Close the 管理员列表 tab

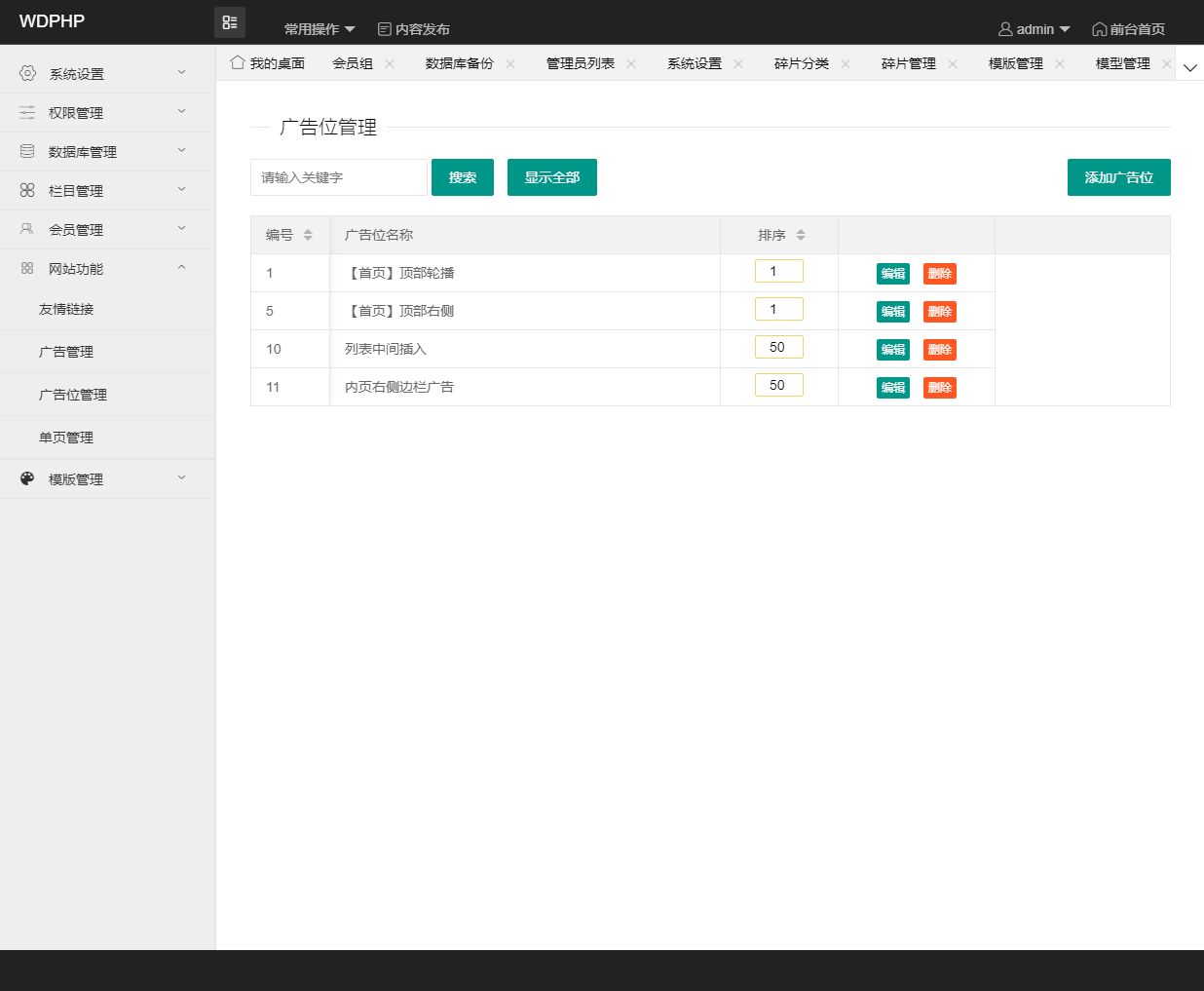click(631, 63)
